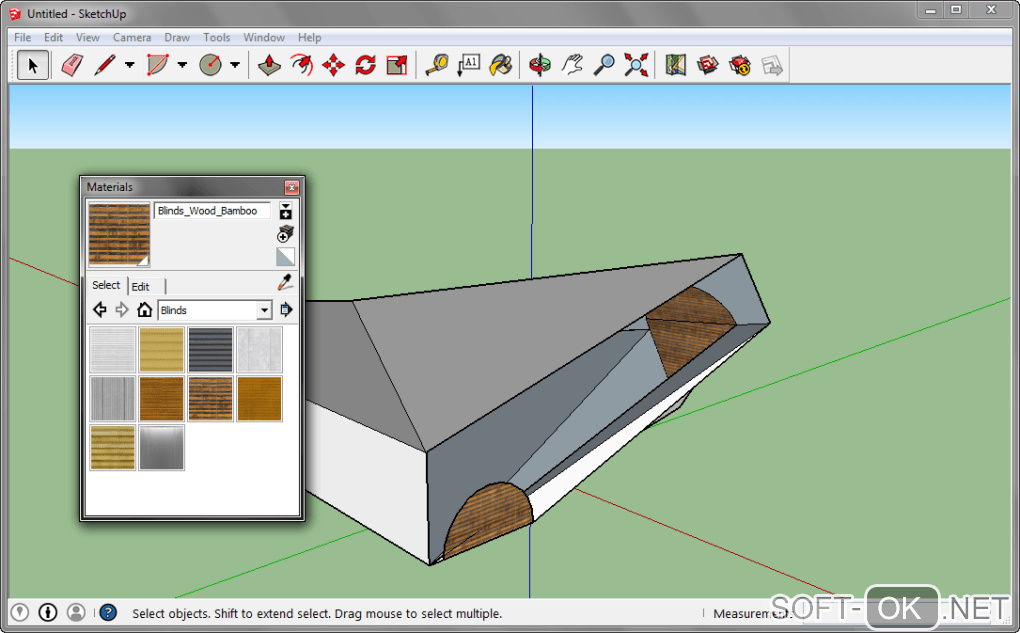Click the Blinds_Wood_Bamboo material name field

coord(211,211)
